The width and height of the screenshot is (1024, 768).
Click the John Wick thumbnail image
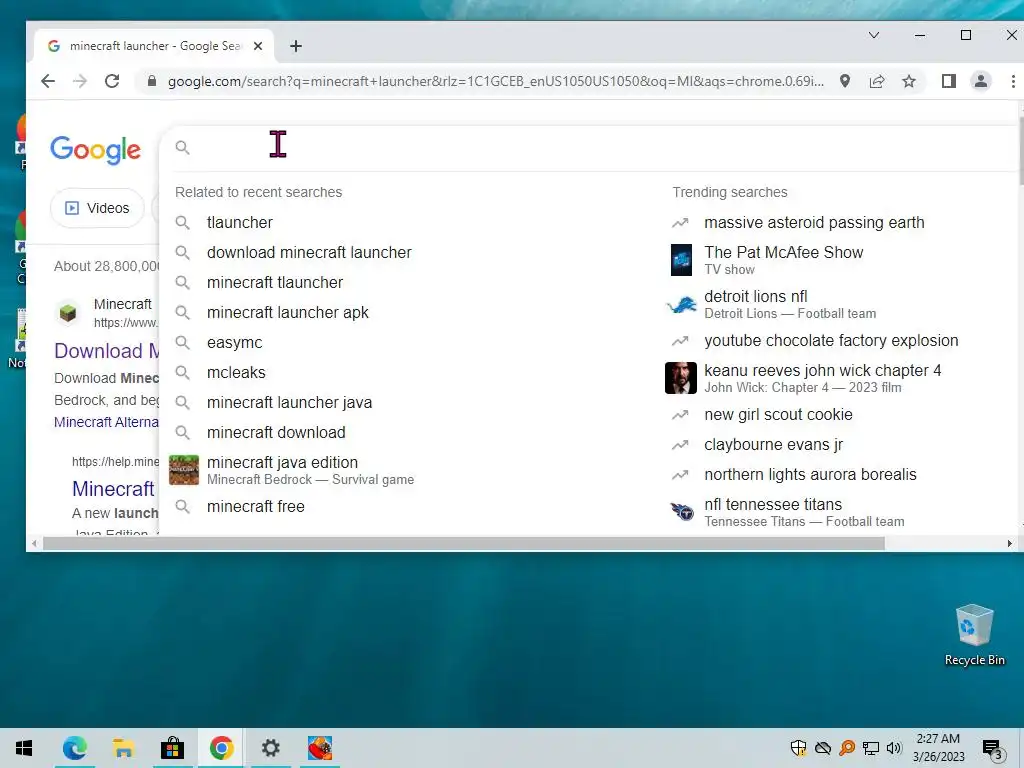(680, 378)
